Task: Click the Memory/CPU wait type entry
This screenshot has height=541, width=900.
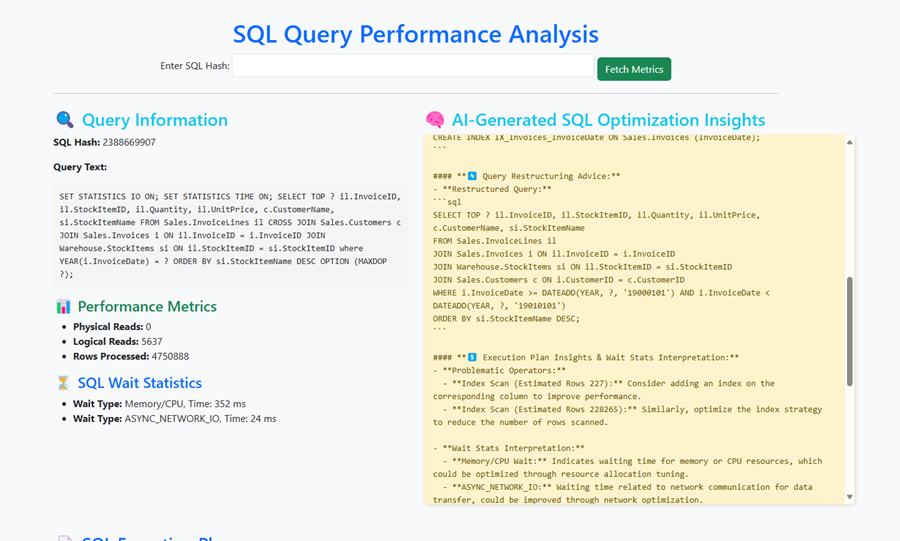Action: point(159,404)
